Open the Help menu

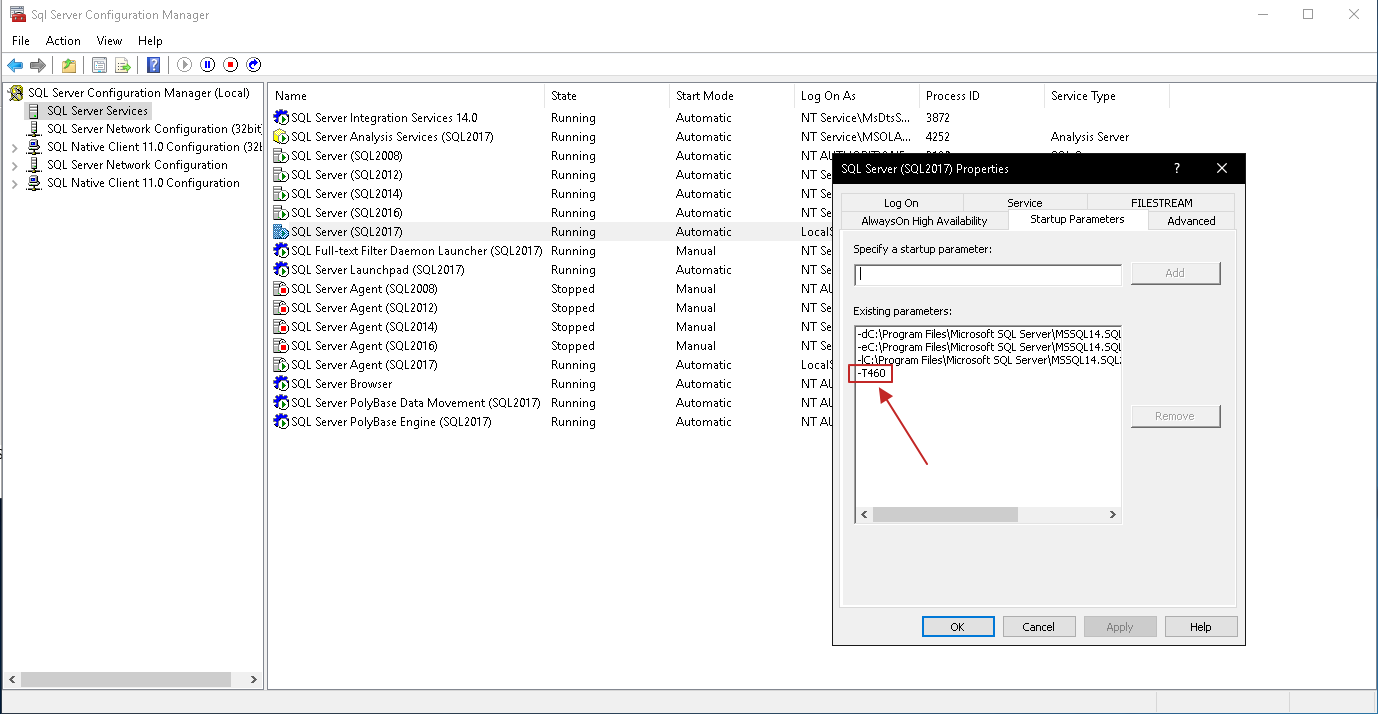pos(150,41)
